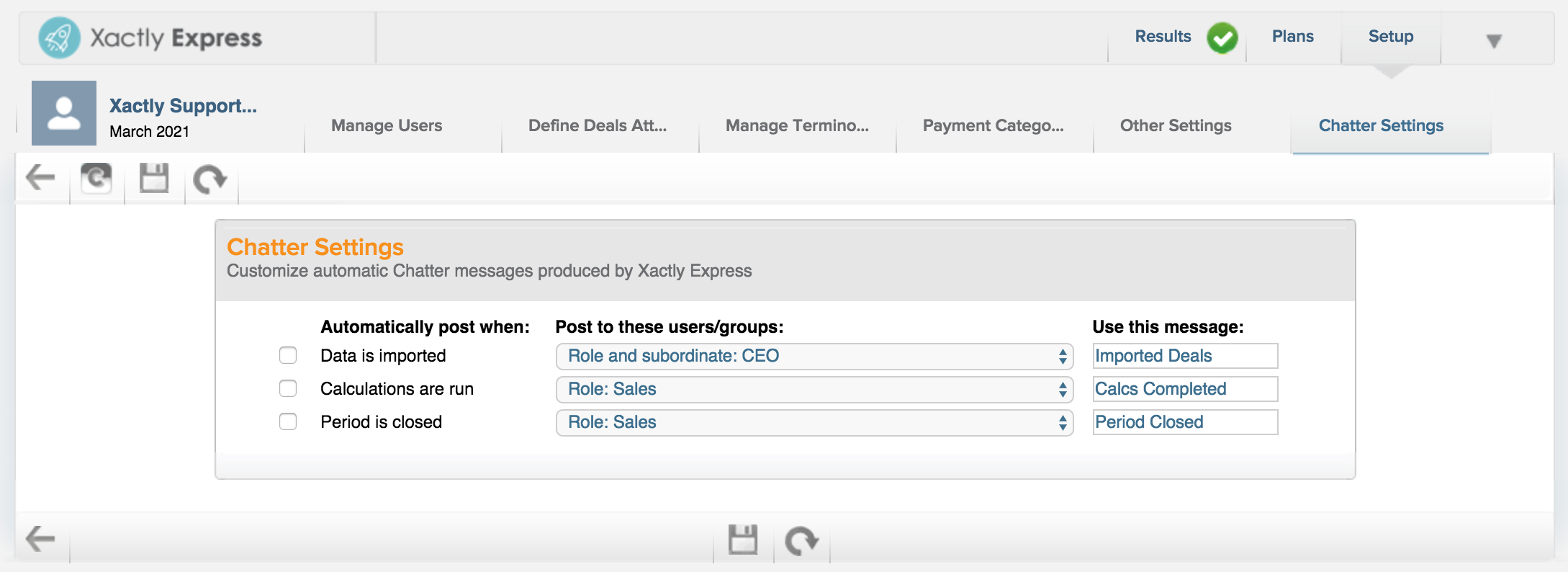
Task: Open the header menu down-arrow
Action: pos(1495,41)
